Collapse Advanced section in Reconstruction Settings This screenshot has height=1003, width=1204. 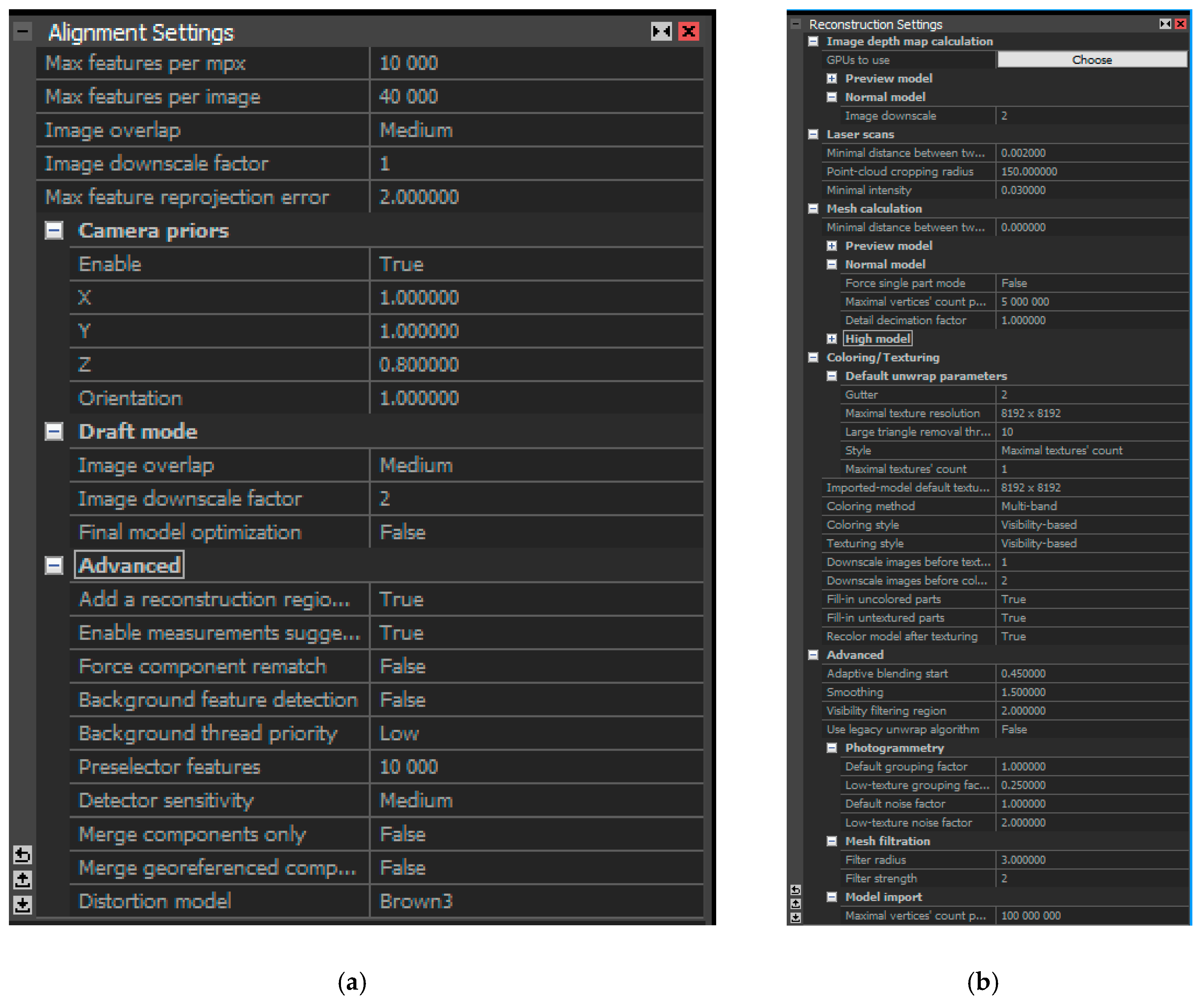pos(813,655)
